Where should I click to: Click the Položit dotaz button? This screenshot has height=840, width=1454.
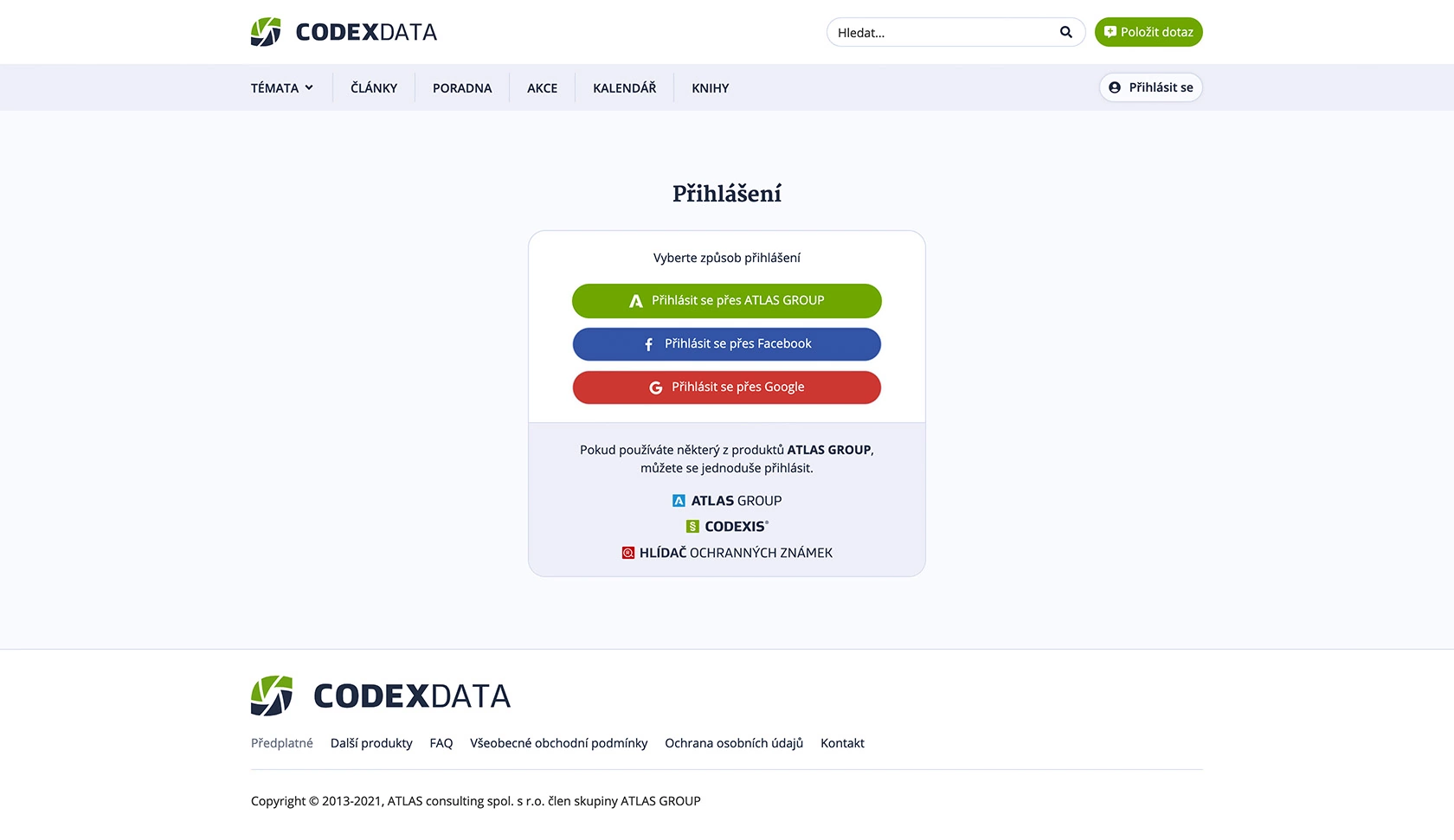click(1148, 32)
